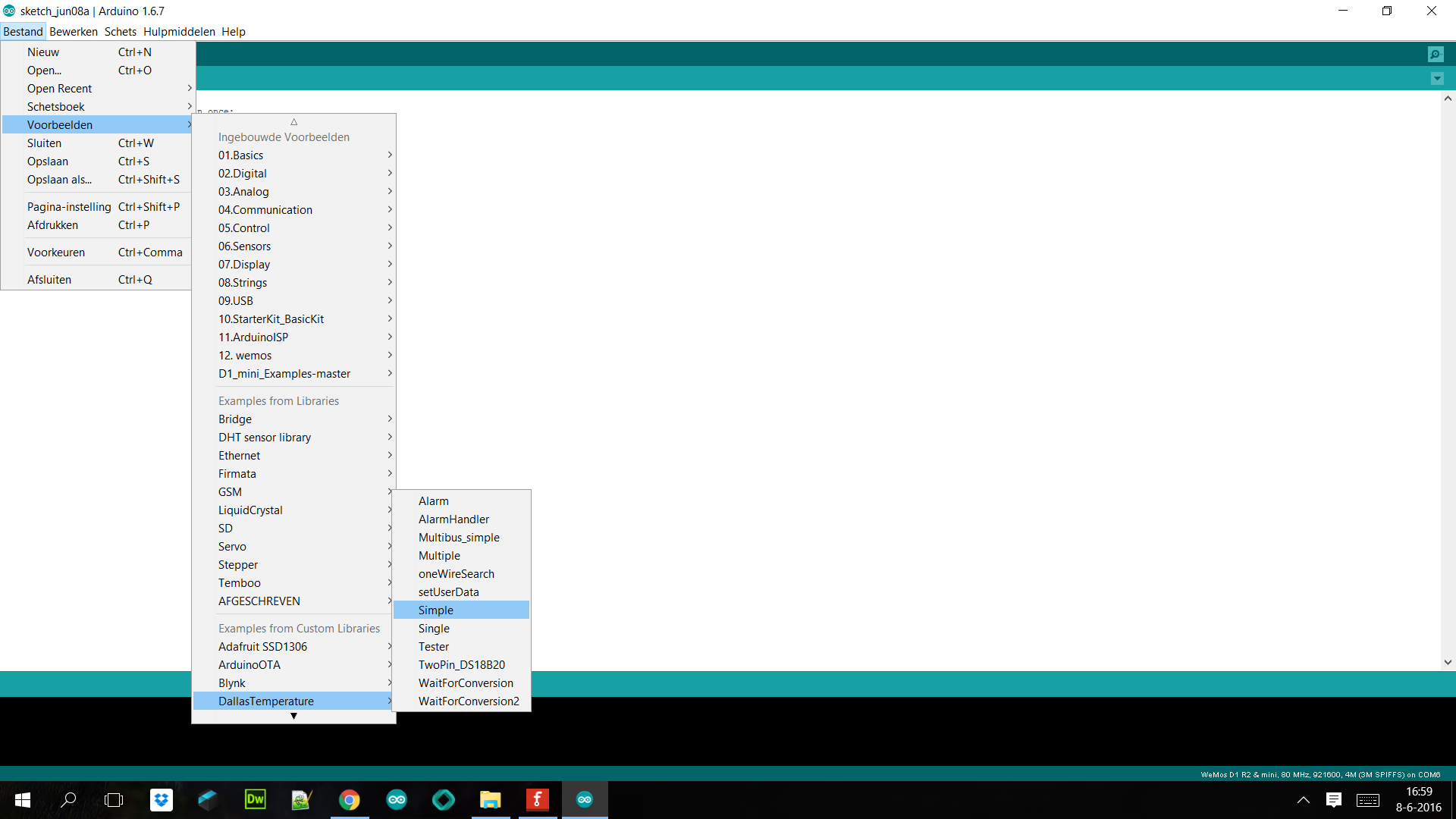Launch Dreamweaver from the taskbar
This screenshot has width=1456, height=819.
point(255,799)
